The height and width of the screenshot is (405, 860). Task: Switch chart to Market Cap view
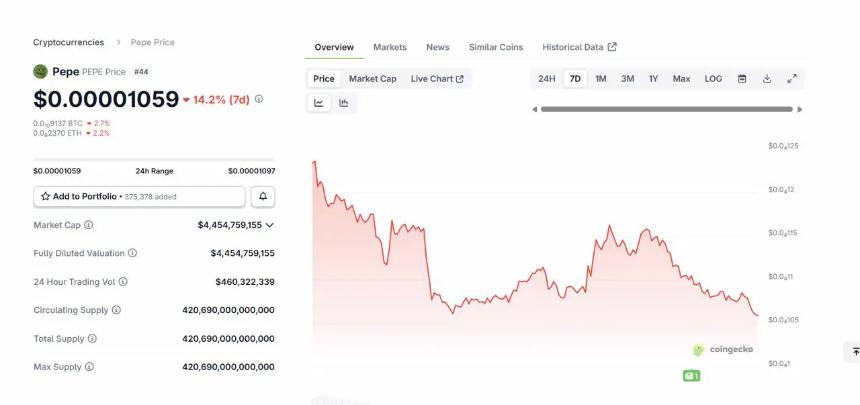coord(372,79)
